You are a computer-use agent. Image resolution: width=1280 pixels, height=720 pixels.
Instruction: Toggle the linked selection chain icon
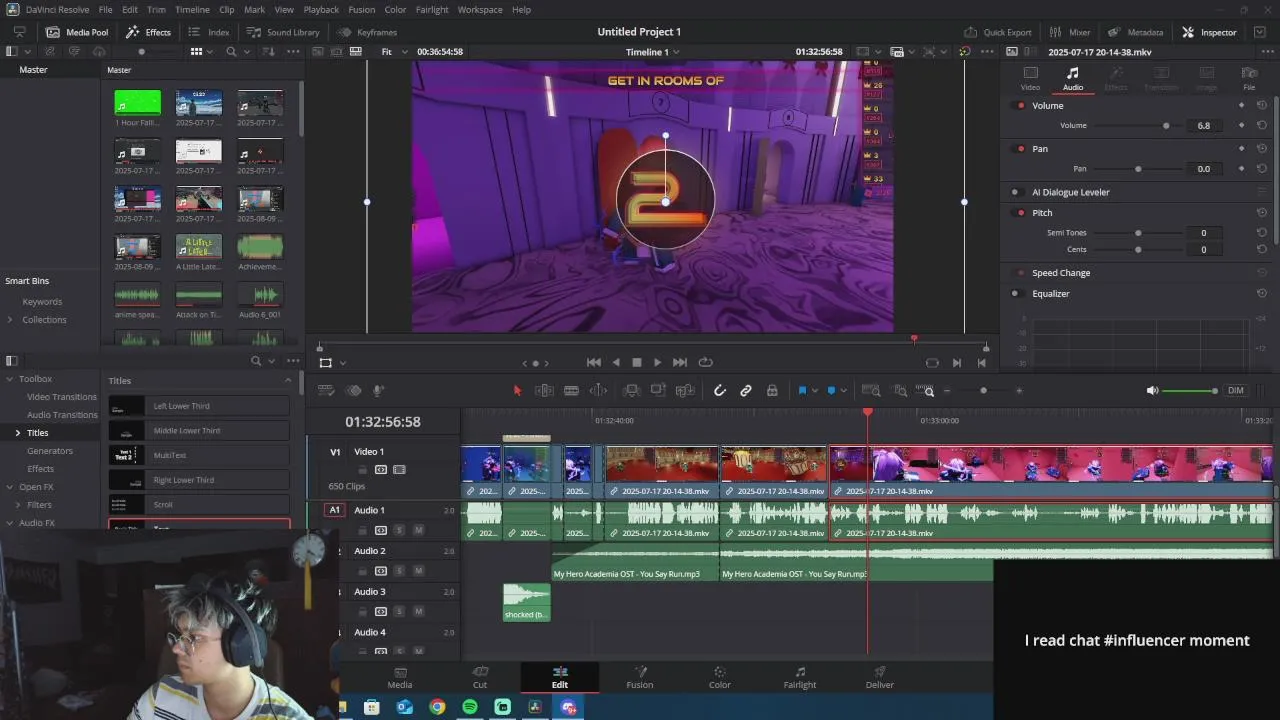click(x=746, y=391)
